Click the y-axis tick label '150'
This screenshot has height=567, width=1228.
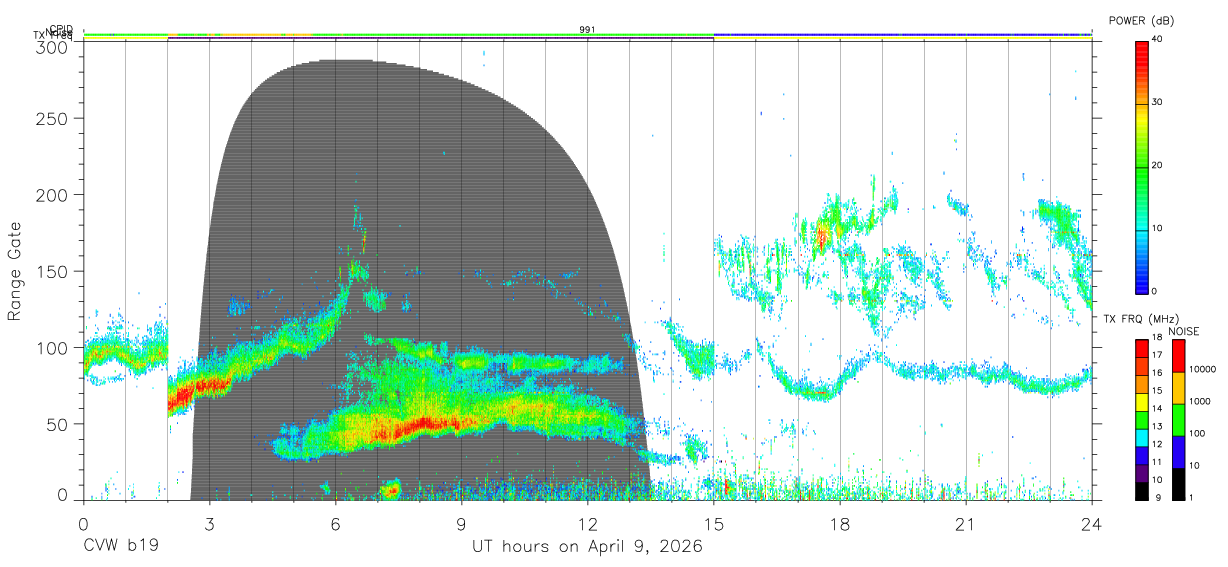tap(54, 271)
